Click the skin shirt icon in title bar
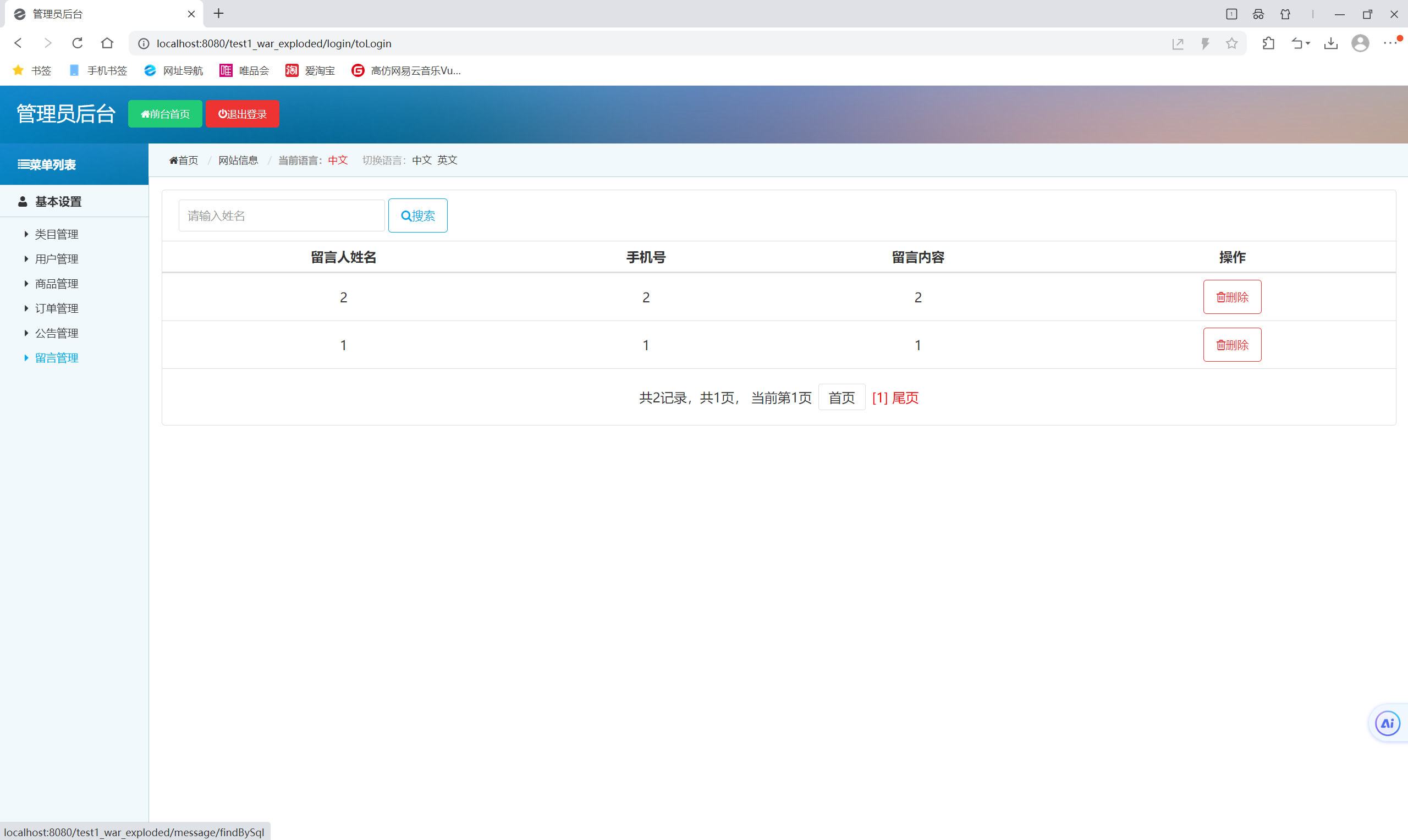 (x=1286, y=14)
